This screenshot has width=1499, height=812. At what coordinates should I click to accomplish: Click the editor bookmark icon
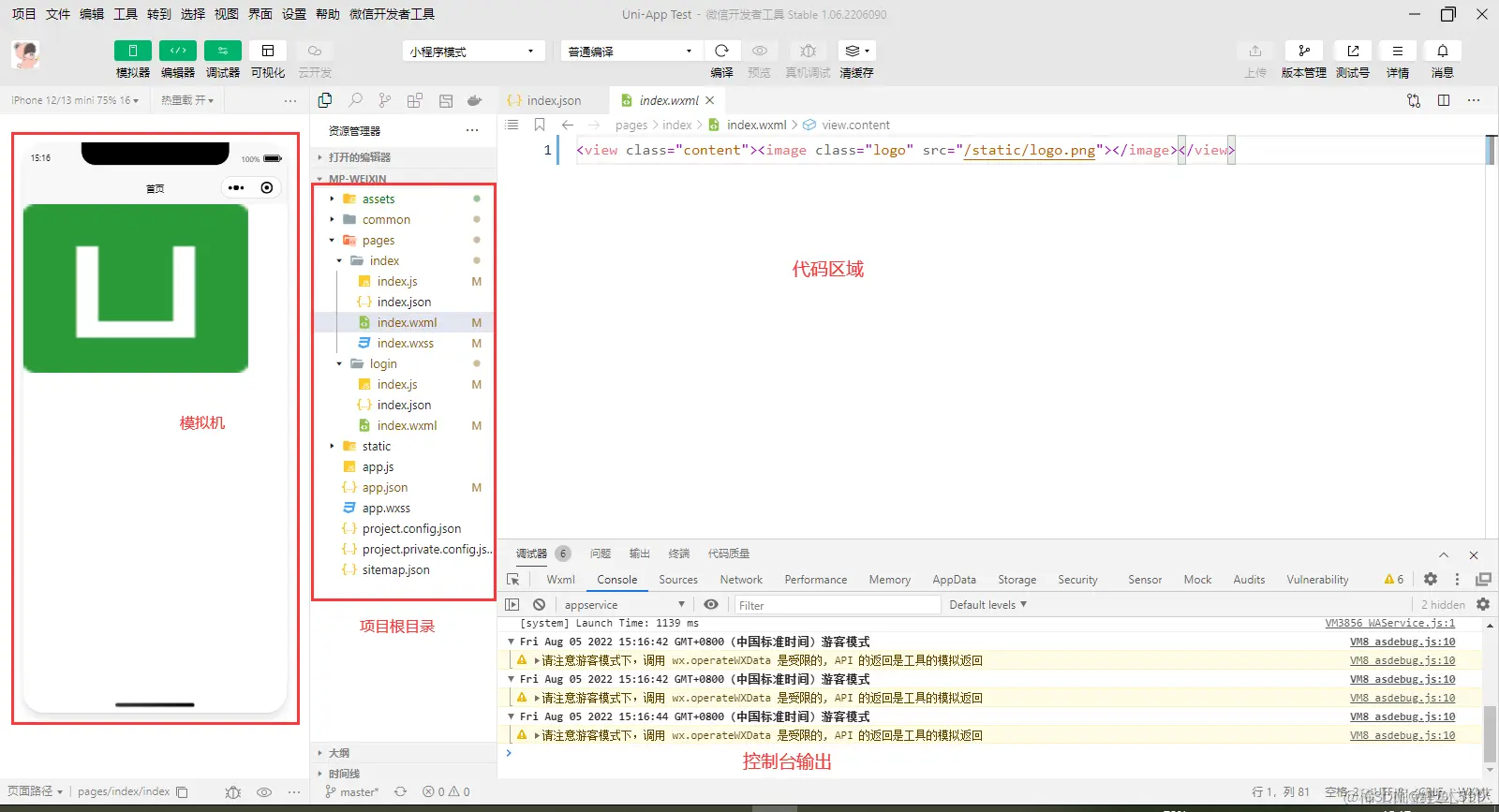click(540, 125)
